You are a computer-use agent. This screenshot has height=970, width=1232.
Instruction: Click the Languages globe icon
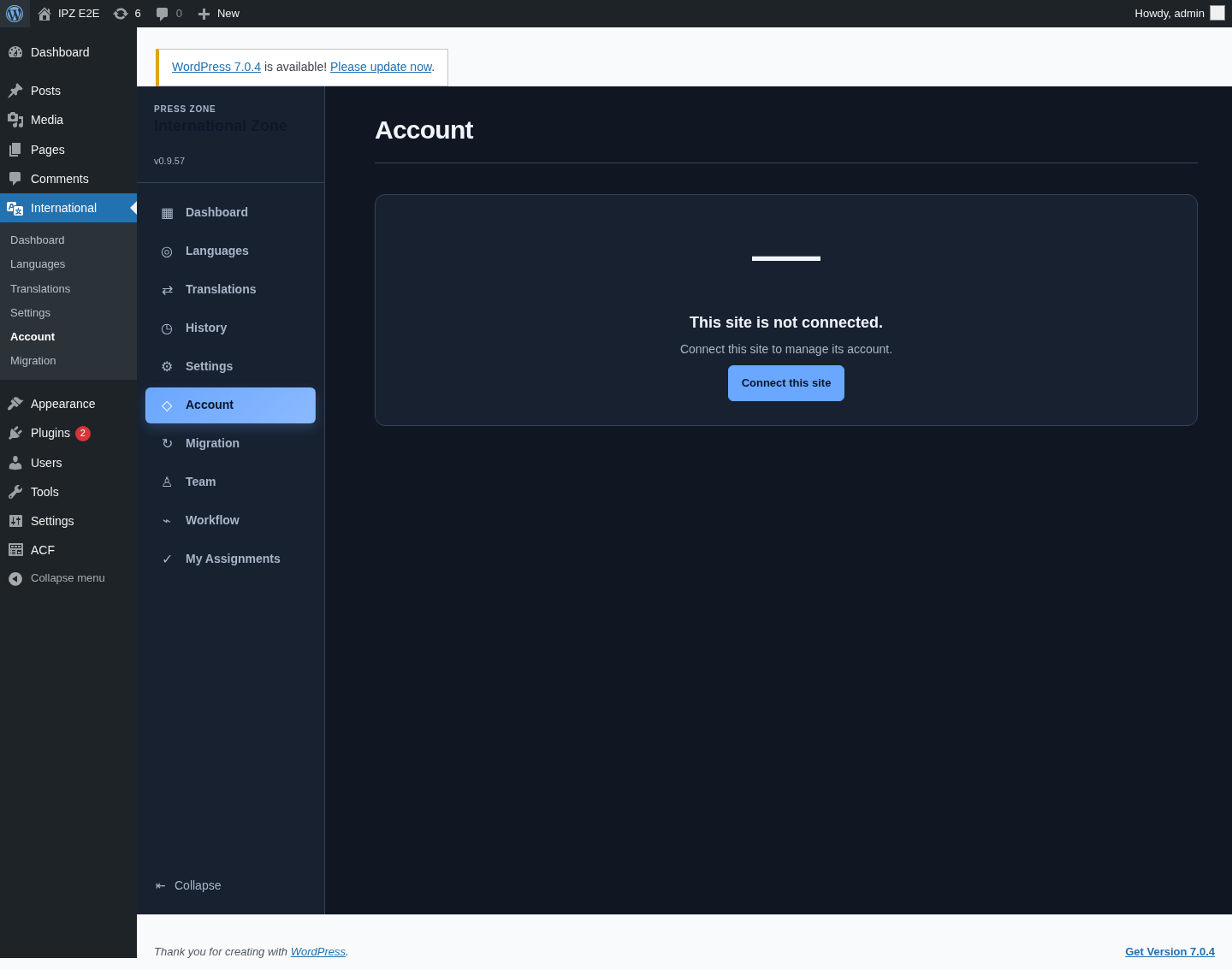pos(167,251)
